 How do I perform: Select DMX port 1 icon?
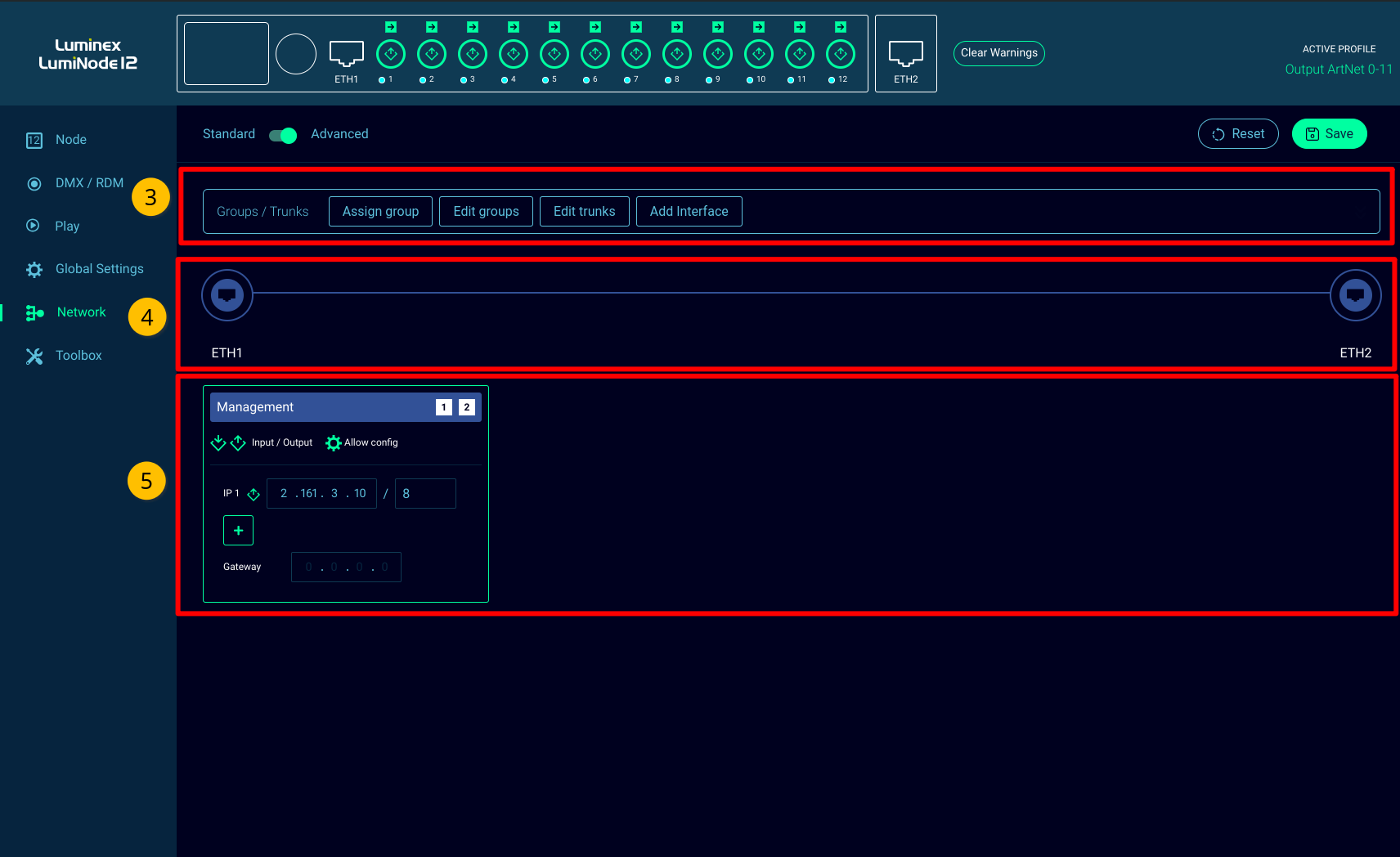pyautogui.click(x=391, y=55)
